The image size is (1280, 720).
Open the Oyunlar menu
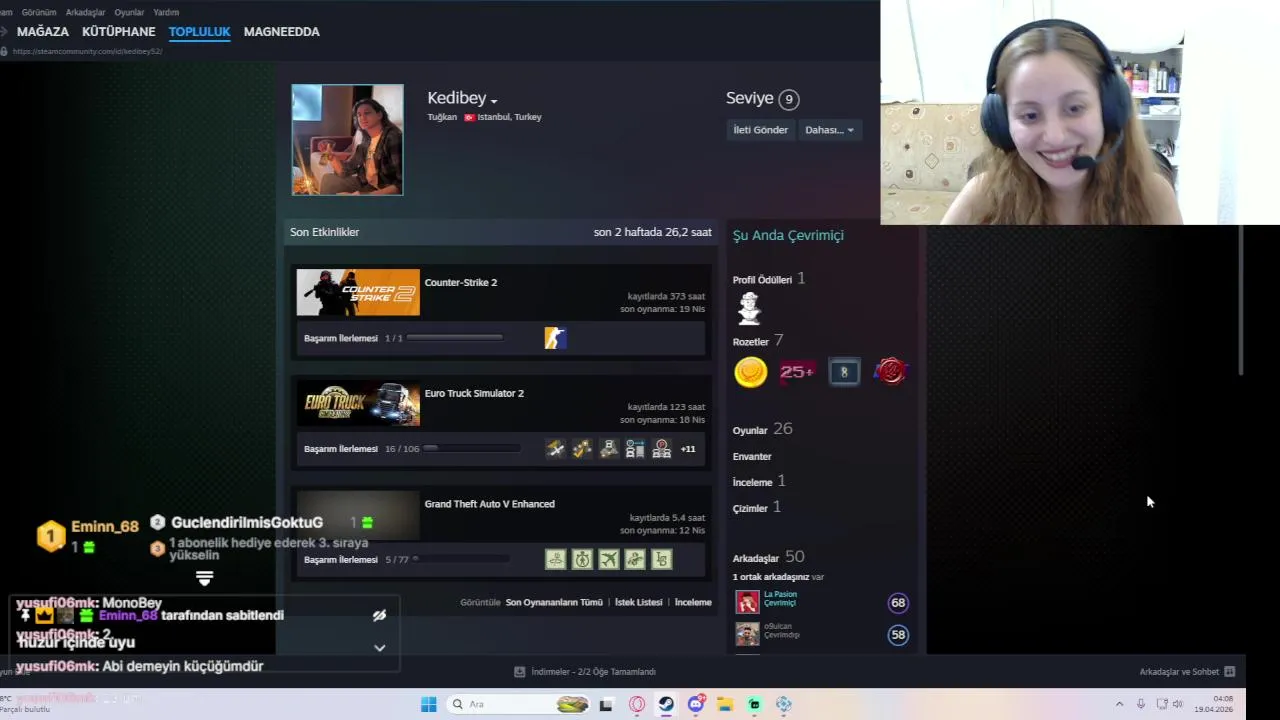(129, 12)
